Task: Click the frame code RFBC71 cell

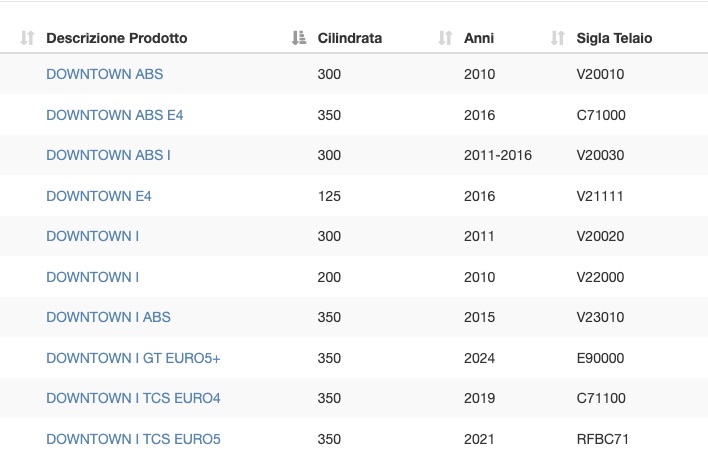Action: pos(603,439)
